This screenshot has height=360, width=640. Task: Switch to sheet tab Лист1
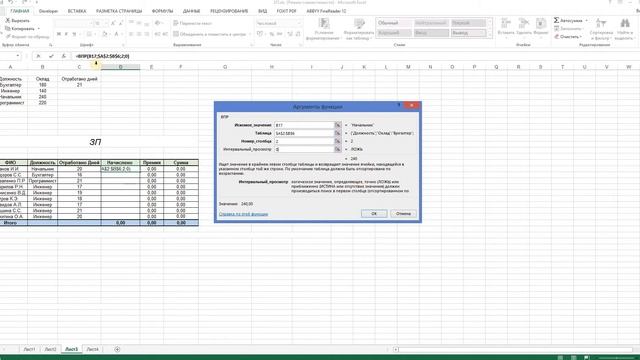[x=29, y=349]
